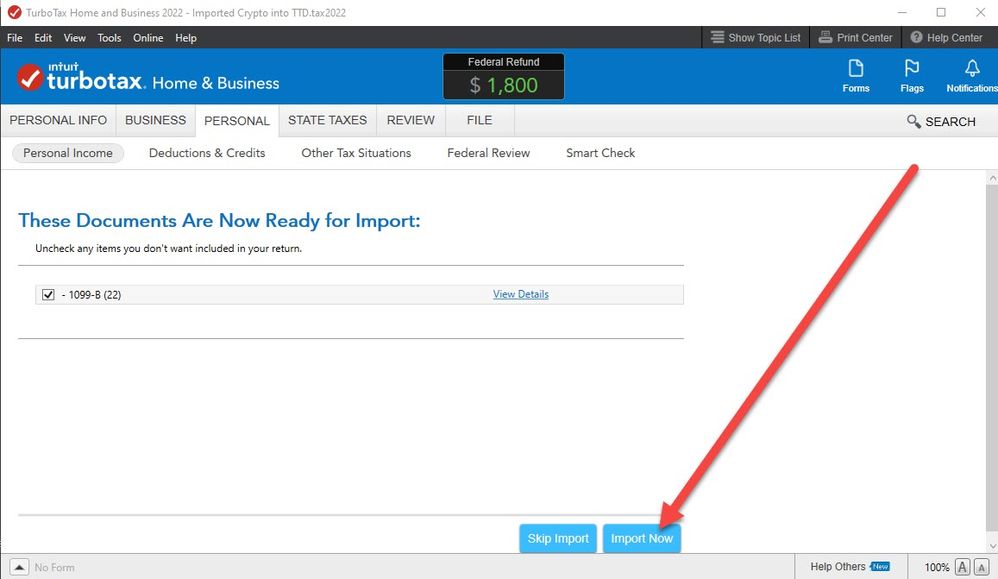The width and height of the screenshot is (998, 579).
Task: Expand the No Form panel arrow
Action: coord(19,567)
